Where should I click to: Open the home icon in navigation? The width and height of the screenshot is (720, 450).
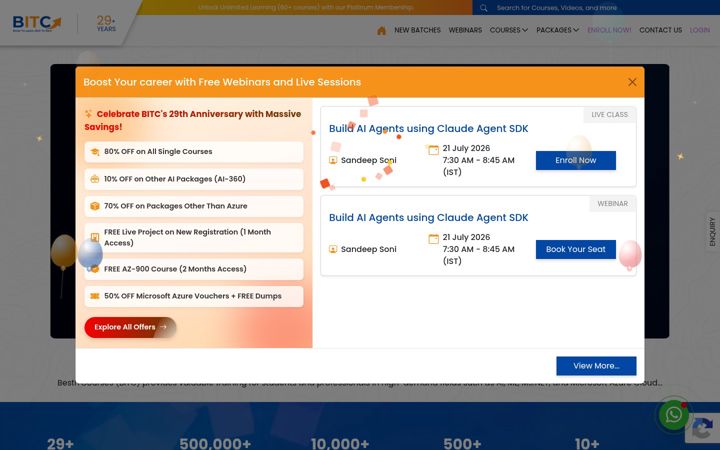381,30
